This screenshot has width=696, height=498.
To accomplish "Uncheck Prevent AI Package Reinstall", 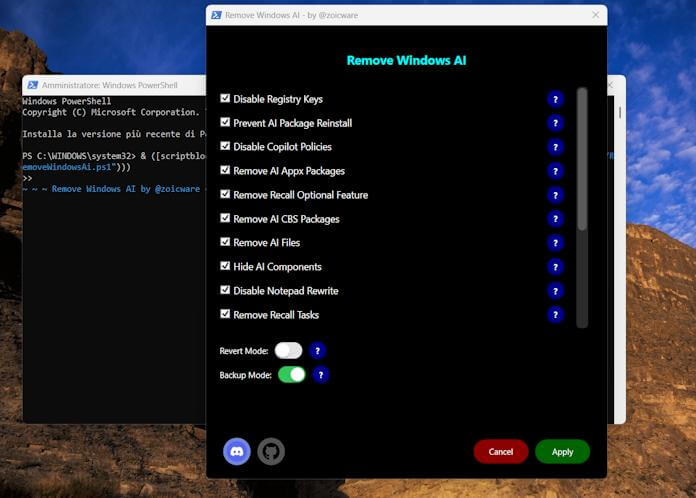I will 225,122.
